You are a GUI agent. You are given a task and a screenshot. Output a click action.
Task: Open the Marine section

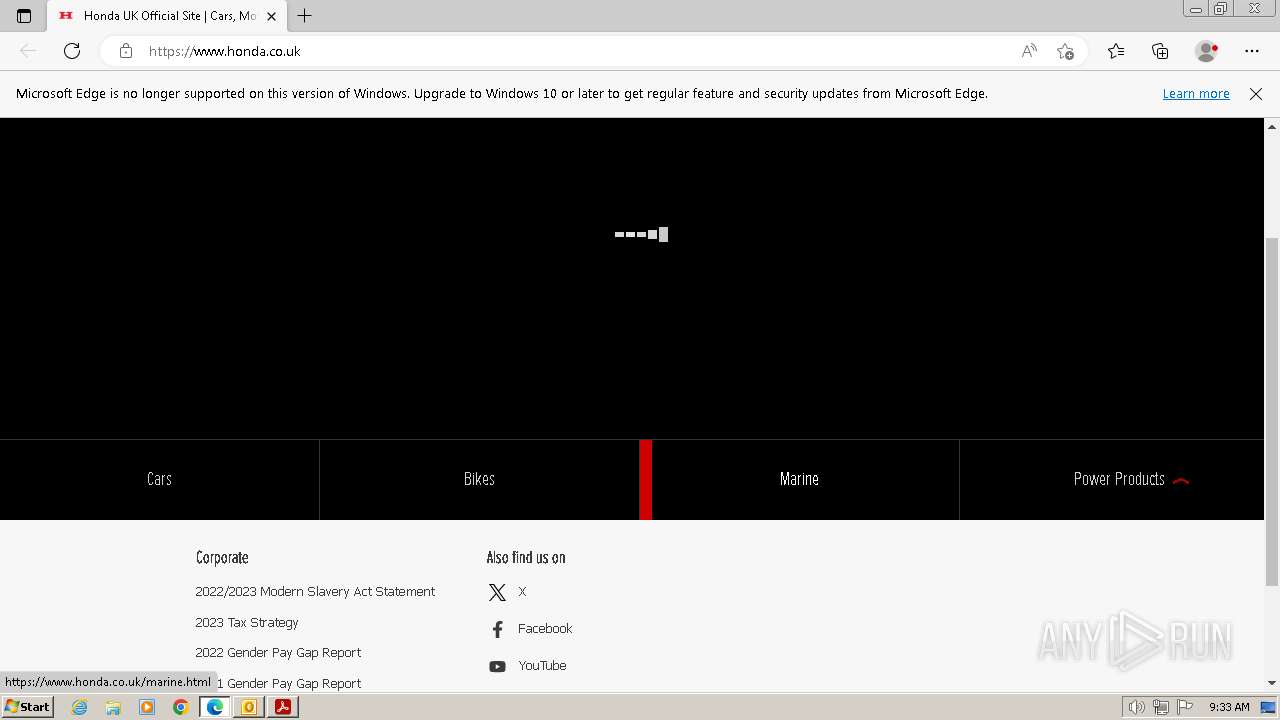tap(799, 479)
